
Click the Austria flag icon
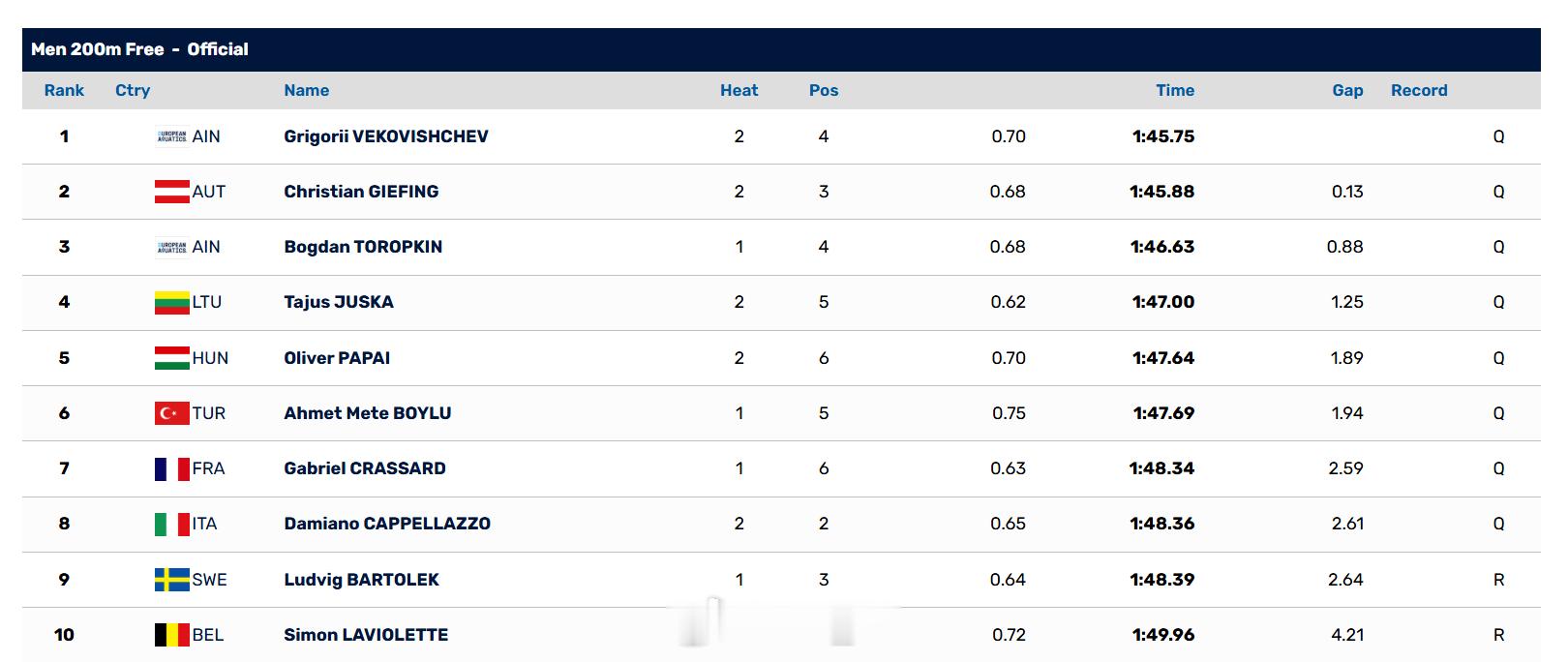(x=172, y=192)
